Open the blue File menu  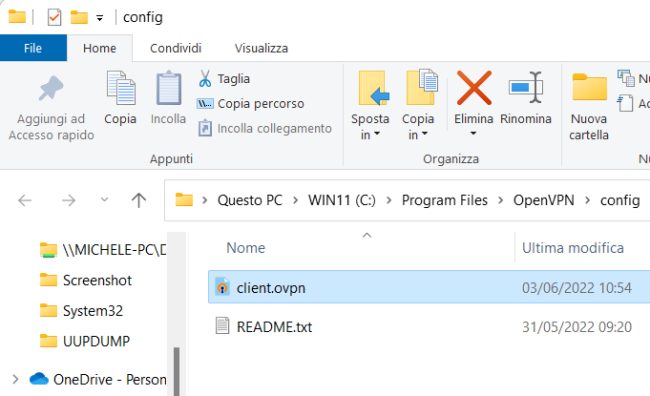pyautogui.click(x=33, y=48)
